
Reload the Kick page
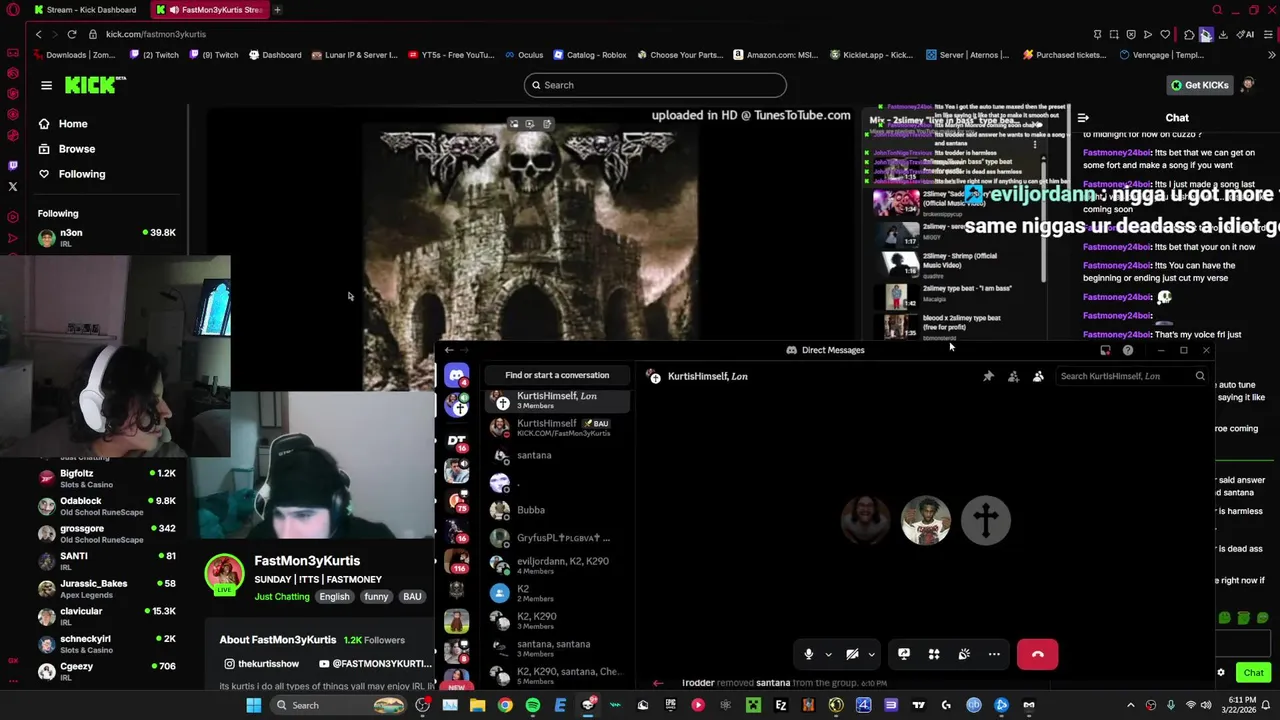coord(72,34)
